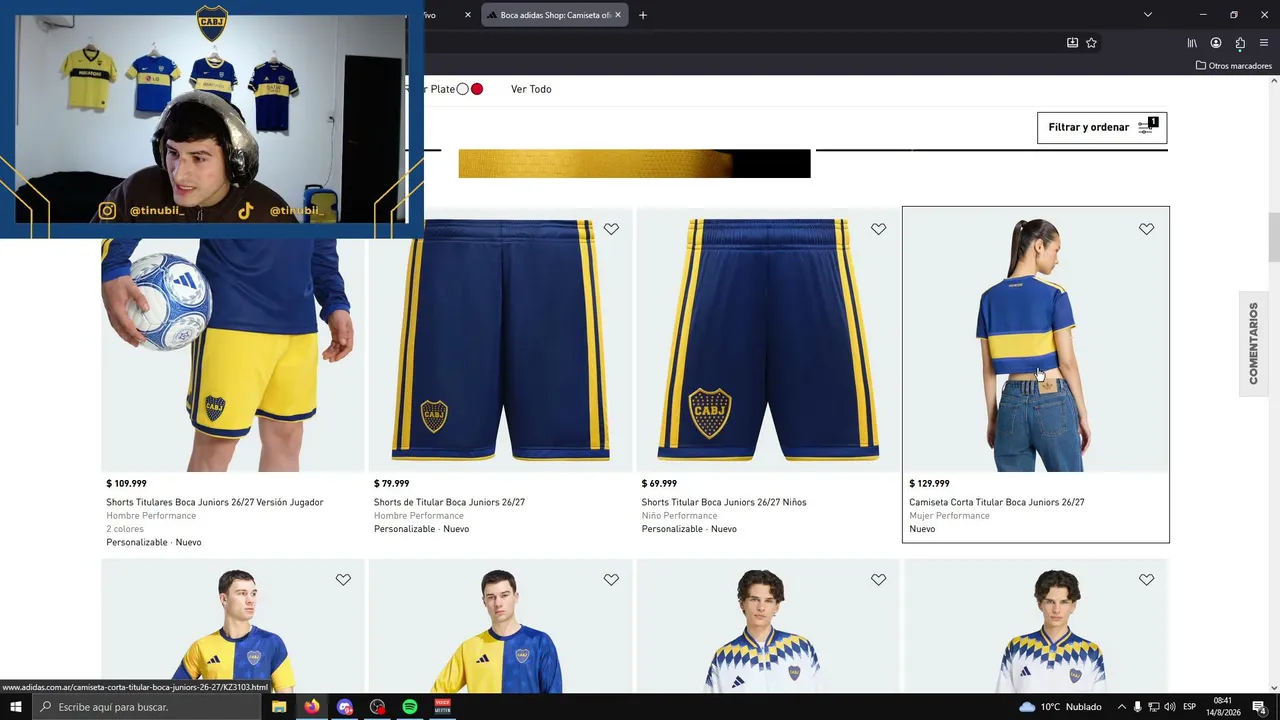
Task: Bookmark this page with the star icon
Action: tap(1091, 43)
